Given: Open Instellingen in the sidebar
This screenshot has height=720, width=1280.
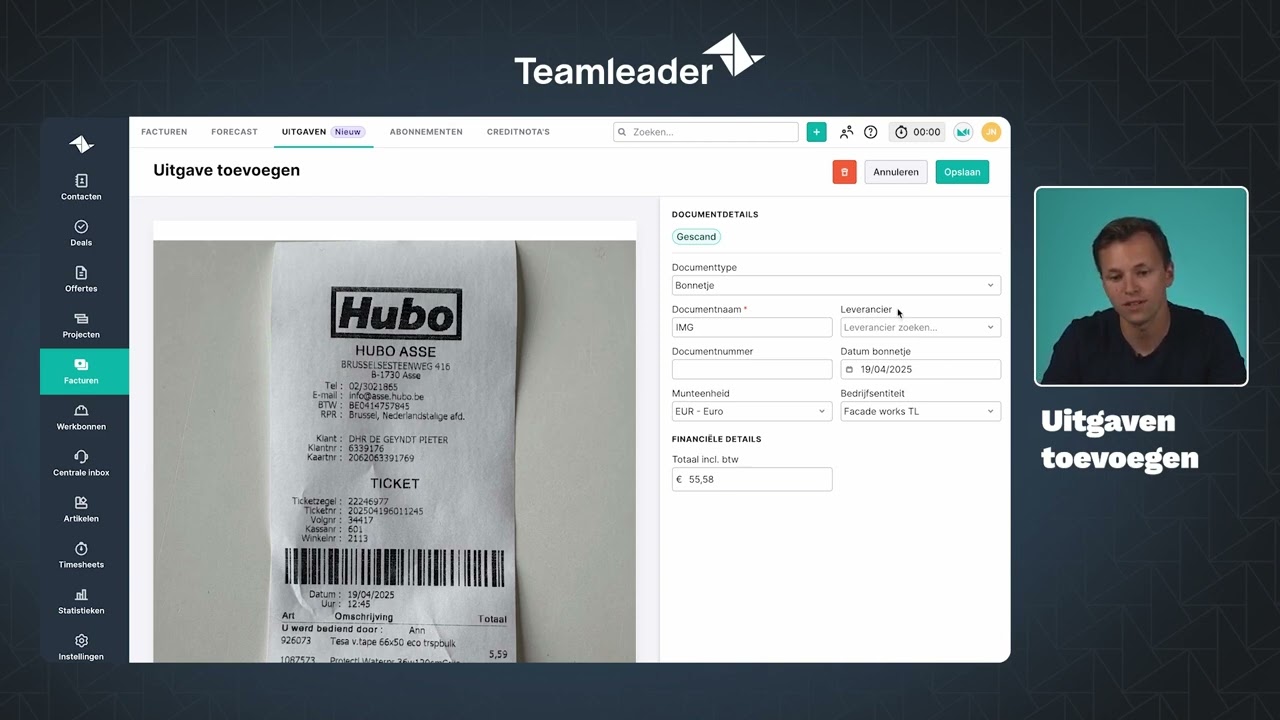Looking at the screenshot, I should tap(82, 647).
